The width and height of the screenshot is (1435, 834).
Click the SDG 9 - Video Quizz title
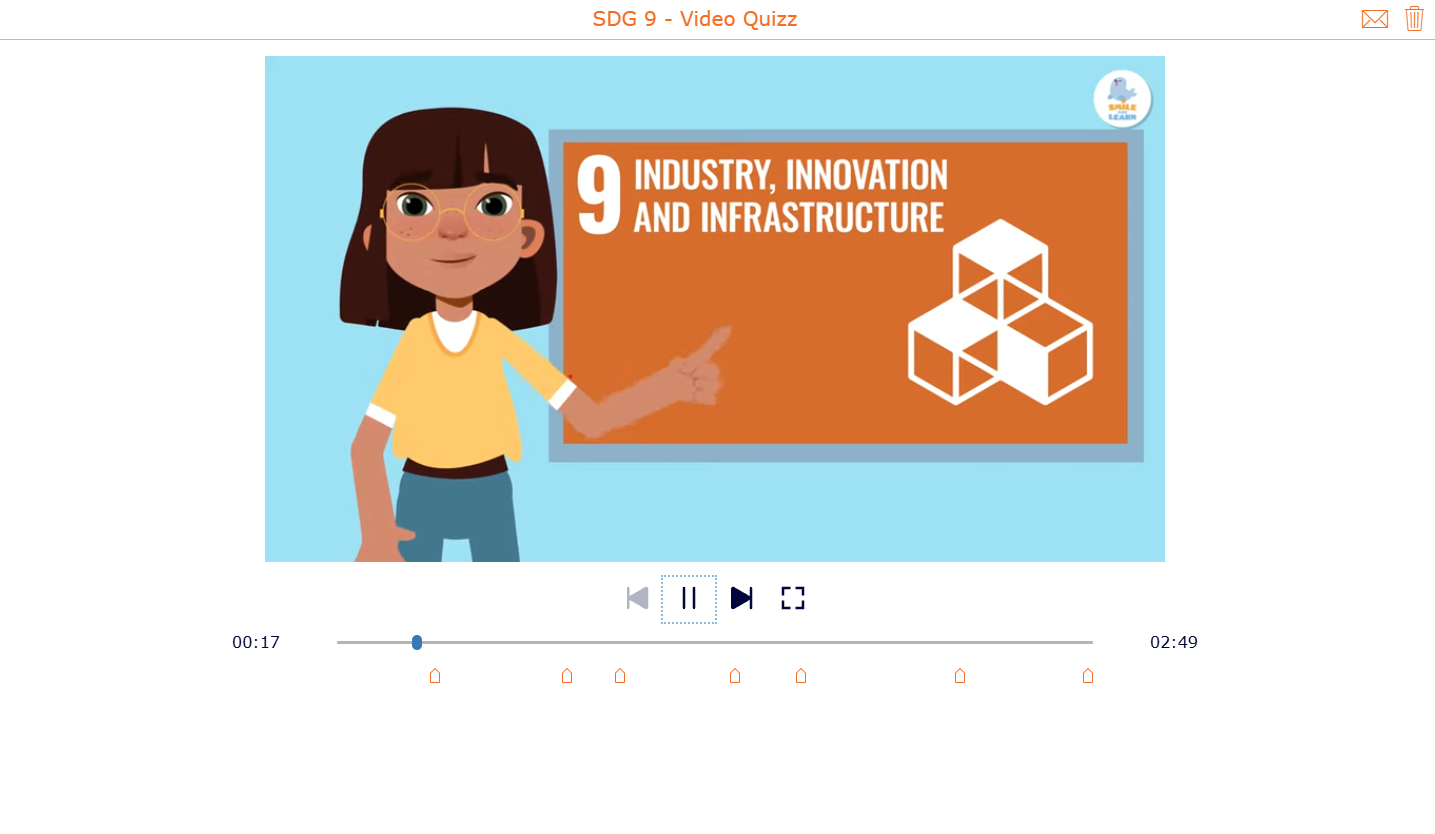[x=695, y=19]
